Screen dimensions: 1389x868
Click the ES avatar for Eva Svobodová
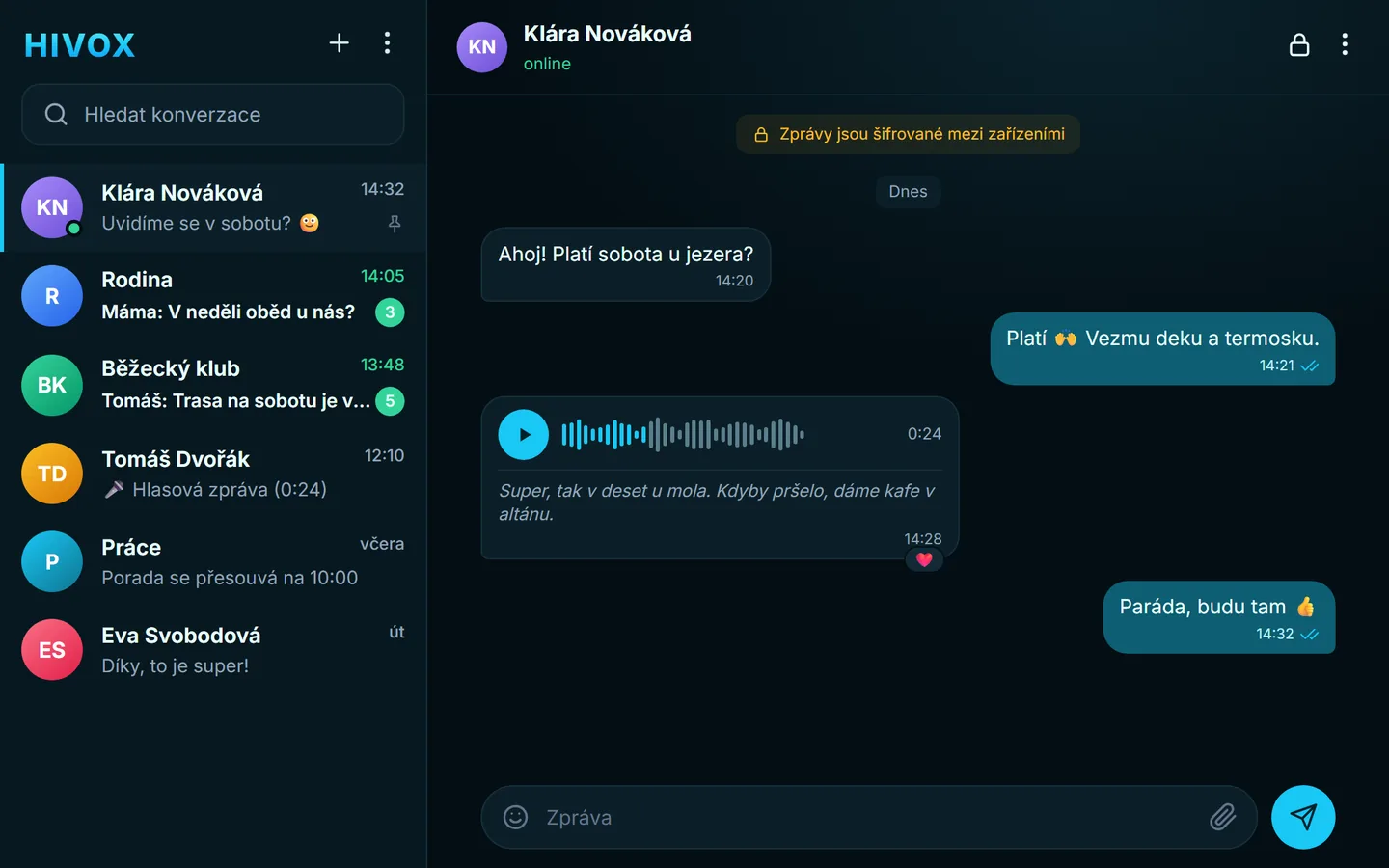tap(52, 650)
